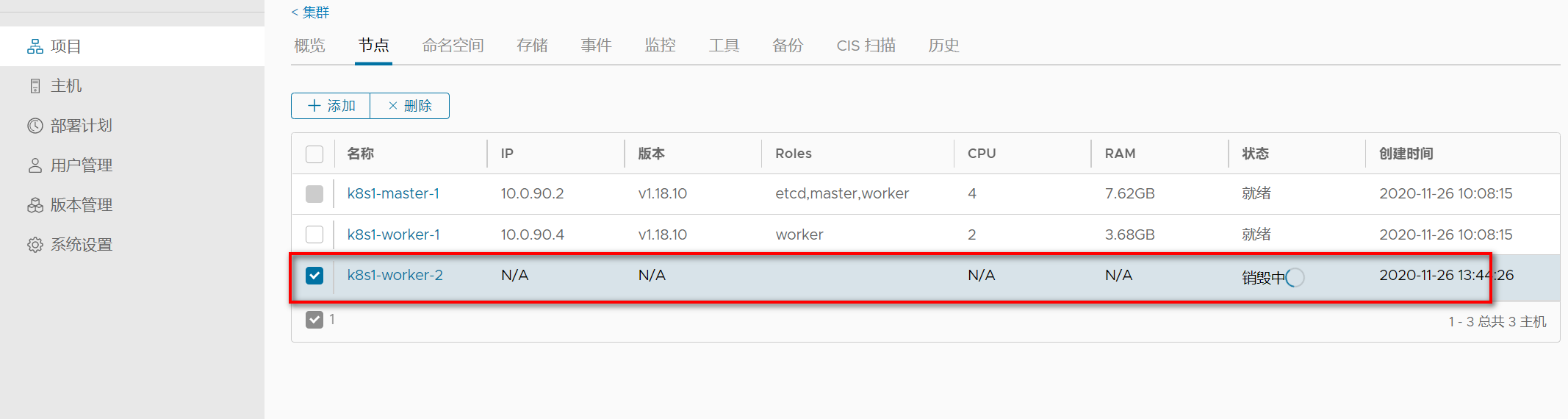Click the IP column header
The image size is (1568, 419).
(507, 154)
